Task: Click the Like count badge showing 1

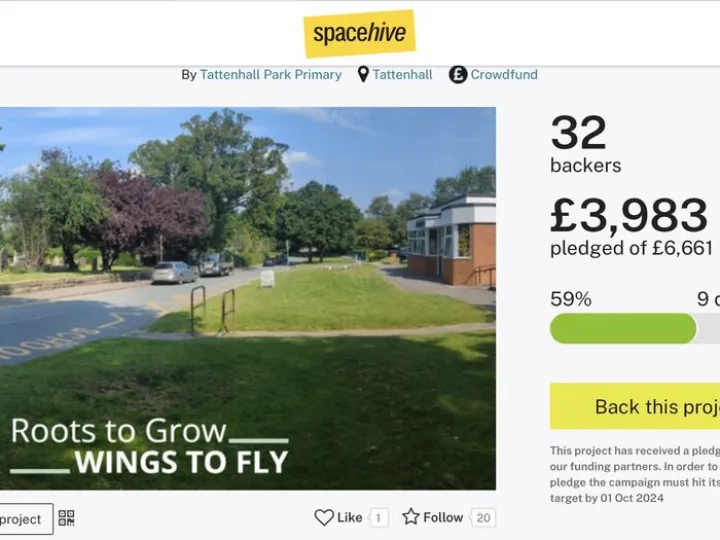Action: tap(379, 518)
